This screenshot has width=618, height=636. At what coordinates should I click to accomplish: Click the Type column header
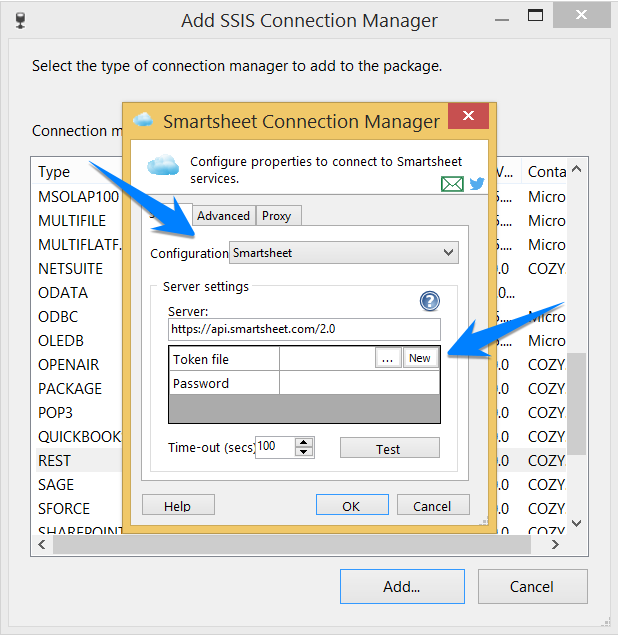point(54,172)
